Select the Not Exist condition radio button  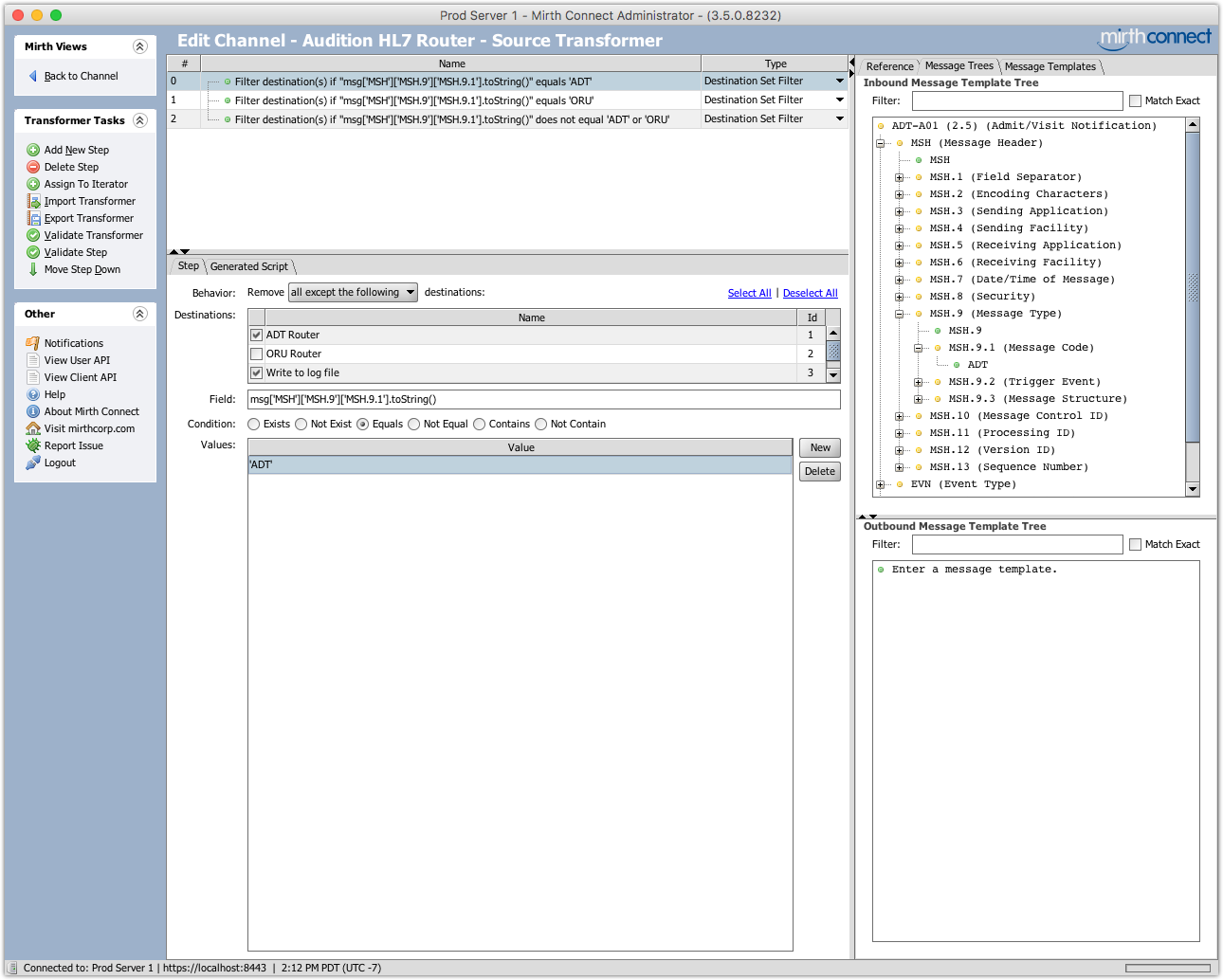tap(301, 424)
